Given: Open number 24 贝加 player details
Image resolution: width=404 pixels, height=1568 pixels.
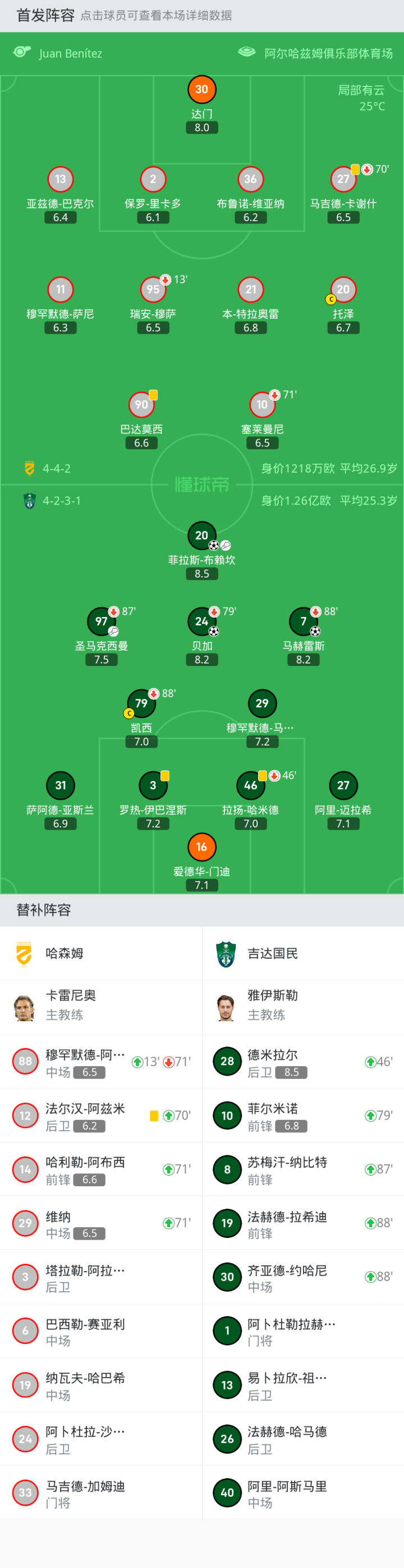Looking at the screenshot, I should (201, 621).
